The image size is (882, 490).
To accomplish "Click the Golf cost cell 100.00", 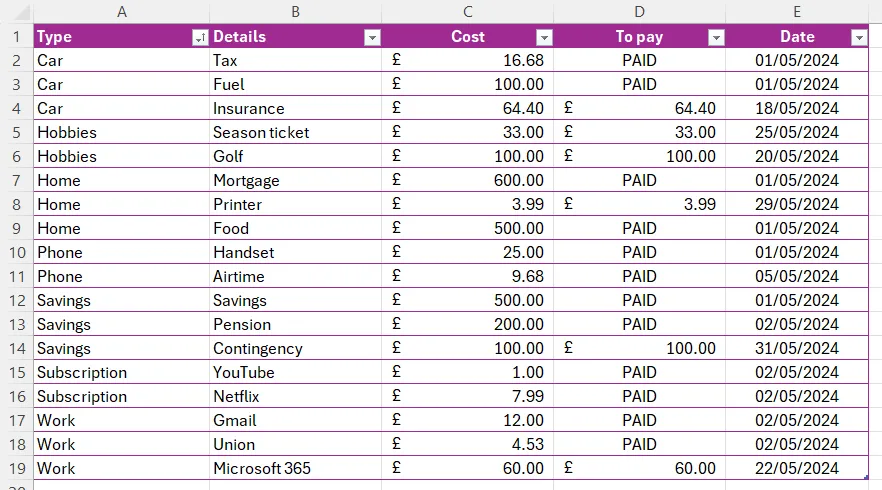I will pyautogui.click(x=467, y=156).
